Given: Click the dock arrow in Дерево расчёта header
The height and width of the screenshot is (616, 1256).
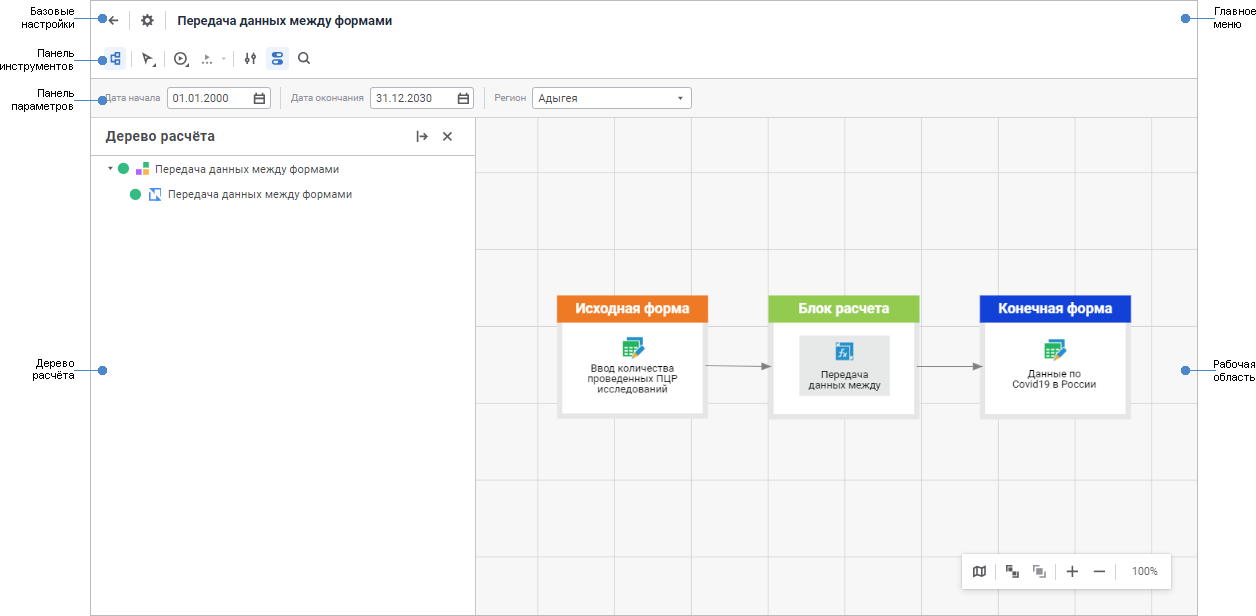Looking at the screenshot, I should click(422, 137).
